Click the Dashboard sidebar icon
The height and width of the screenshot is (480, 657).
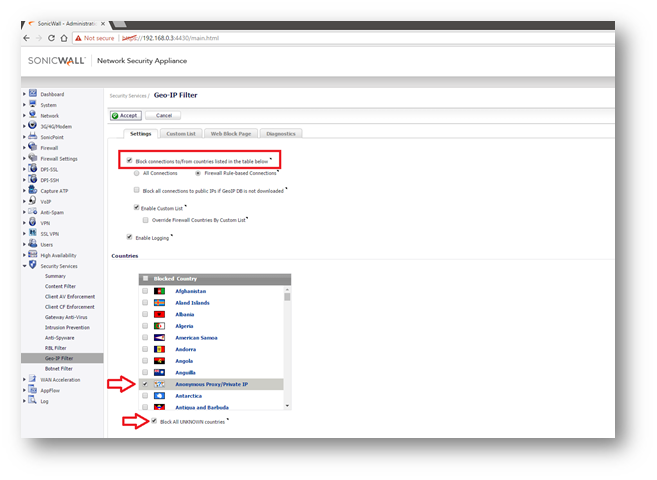point(33,93)
